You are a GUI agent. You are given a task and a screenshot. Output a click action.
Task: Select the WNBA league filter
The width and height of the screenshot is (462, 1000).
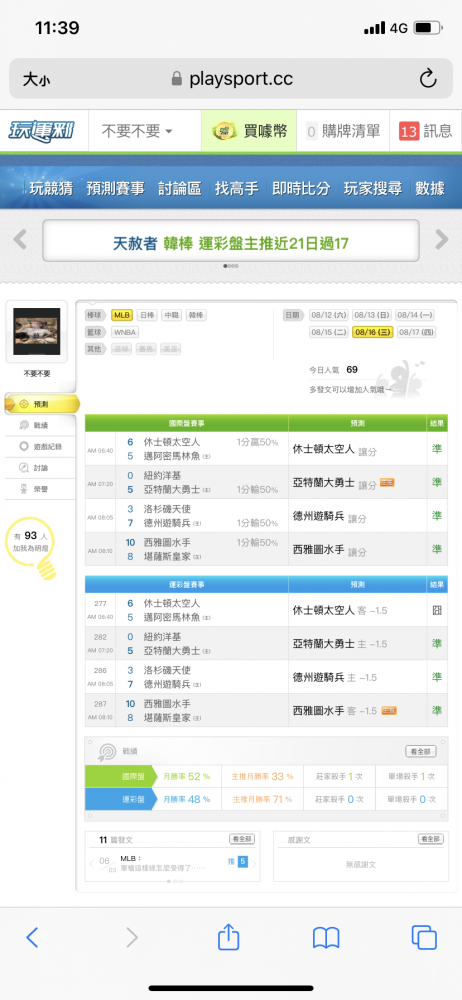pos(125,332)
